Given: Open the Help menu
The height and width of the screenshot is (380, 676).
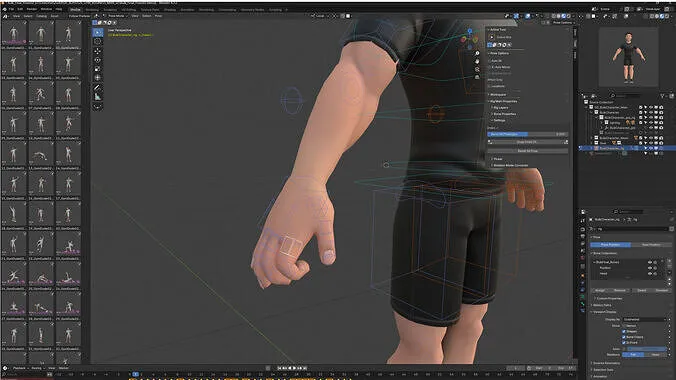Looking at the screenshot, I should 59,9.
